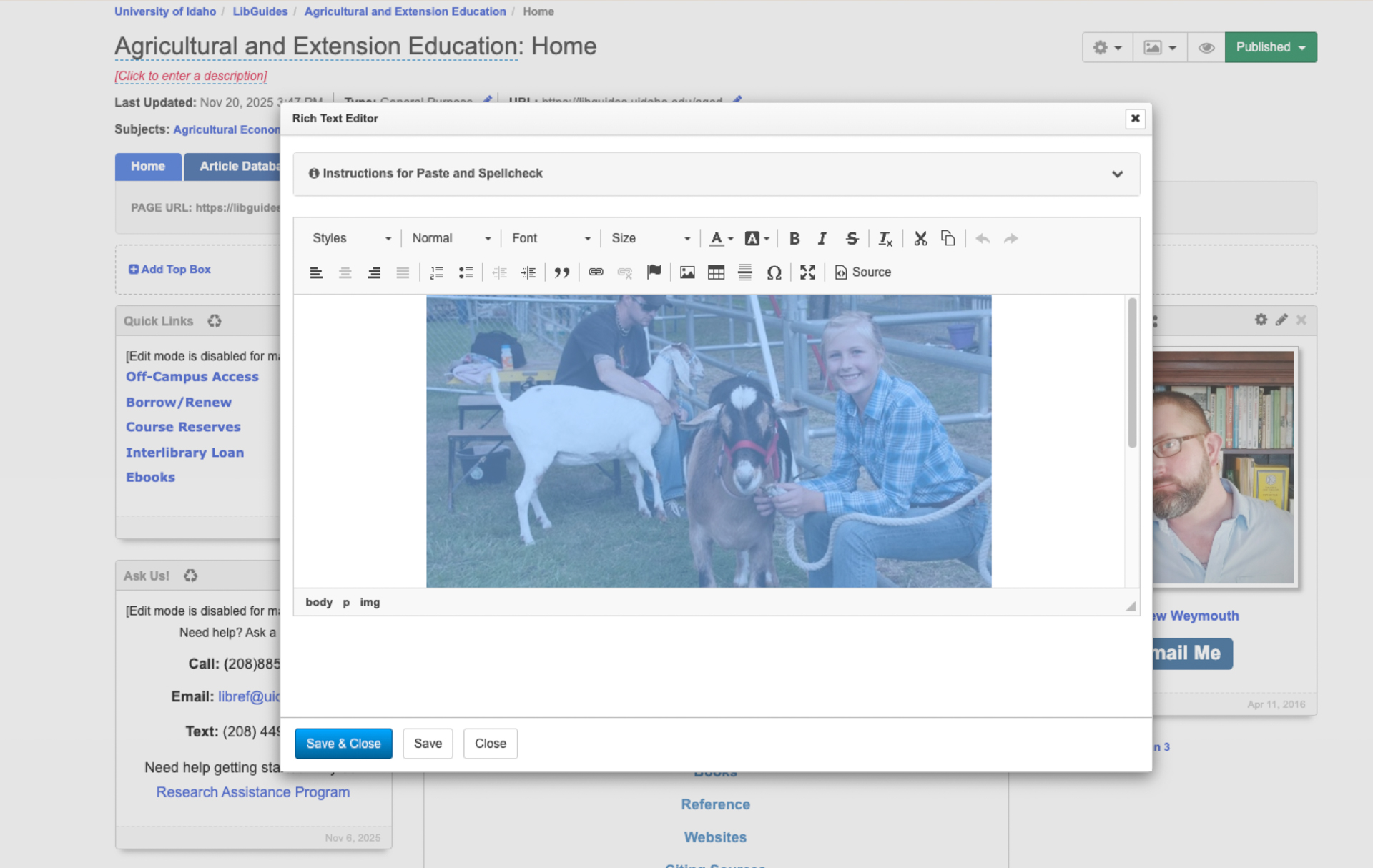This screenshot has height=868, width=1373.
Task: Click the Save & Close button
Action: (x=343, y=744)
